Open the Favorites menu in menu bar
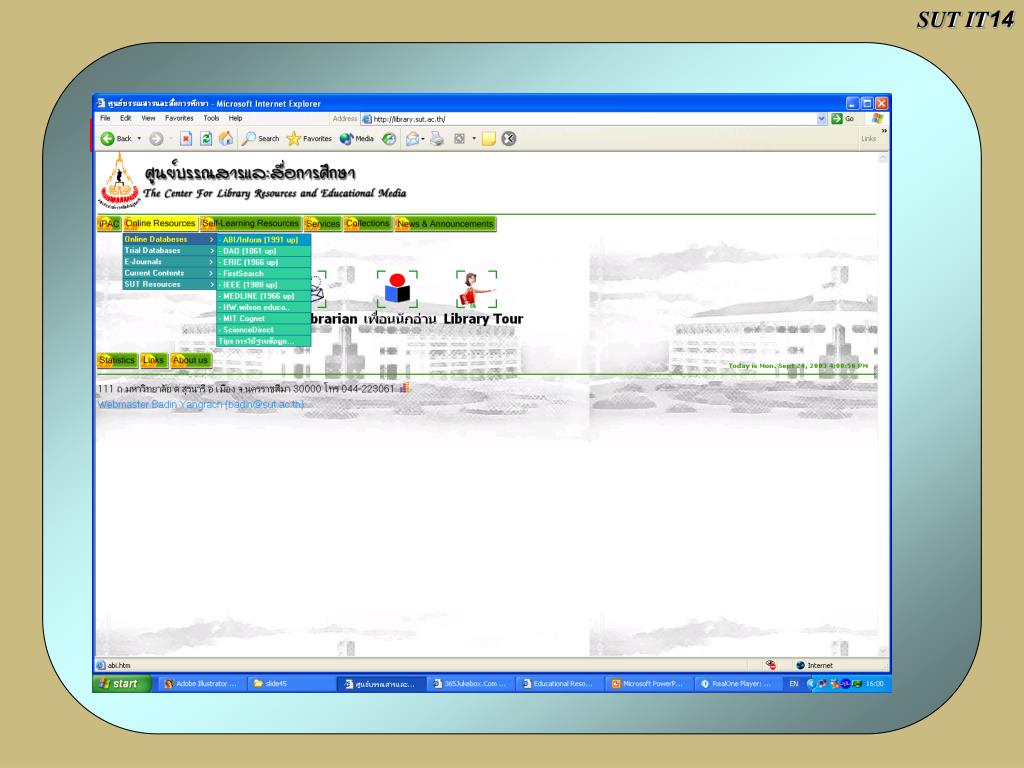1024x768 pixels. (x=179, y=118)
